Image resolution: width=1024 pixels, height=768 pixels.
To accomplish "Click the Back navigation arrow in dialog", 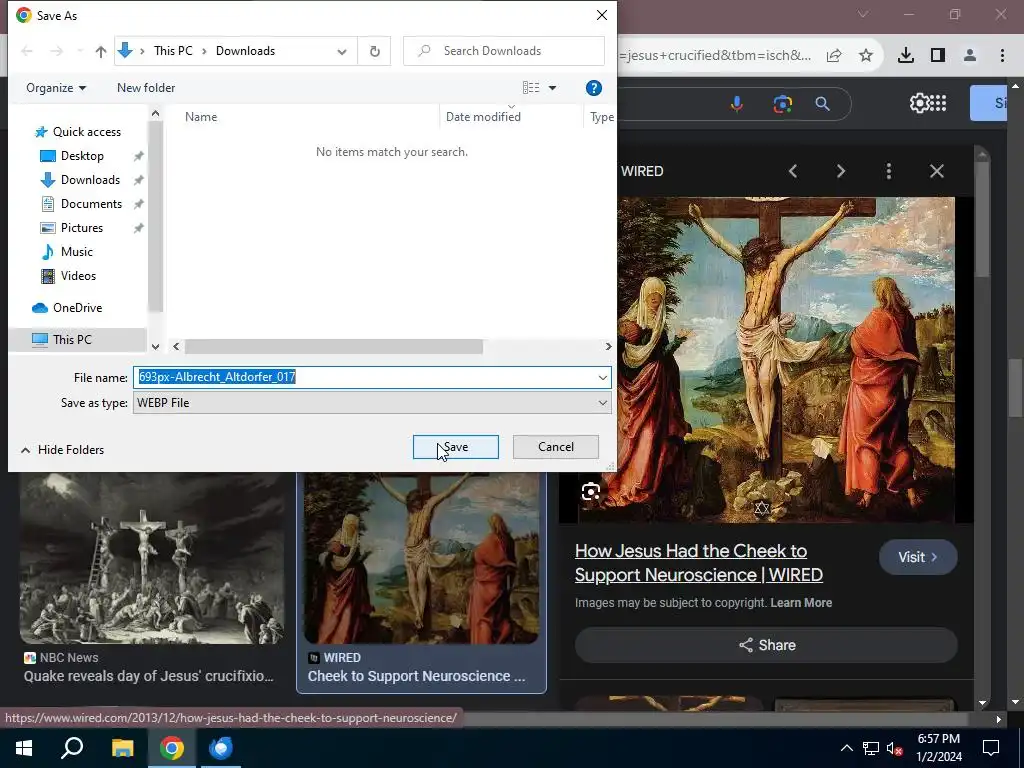I will coord(27,51).
